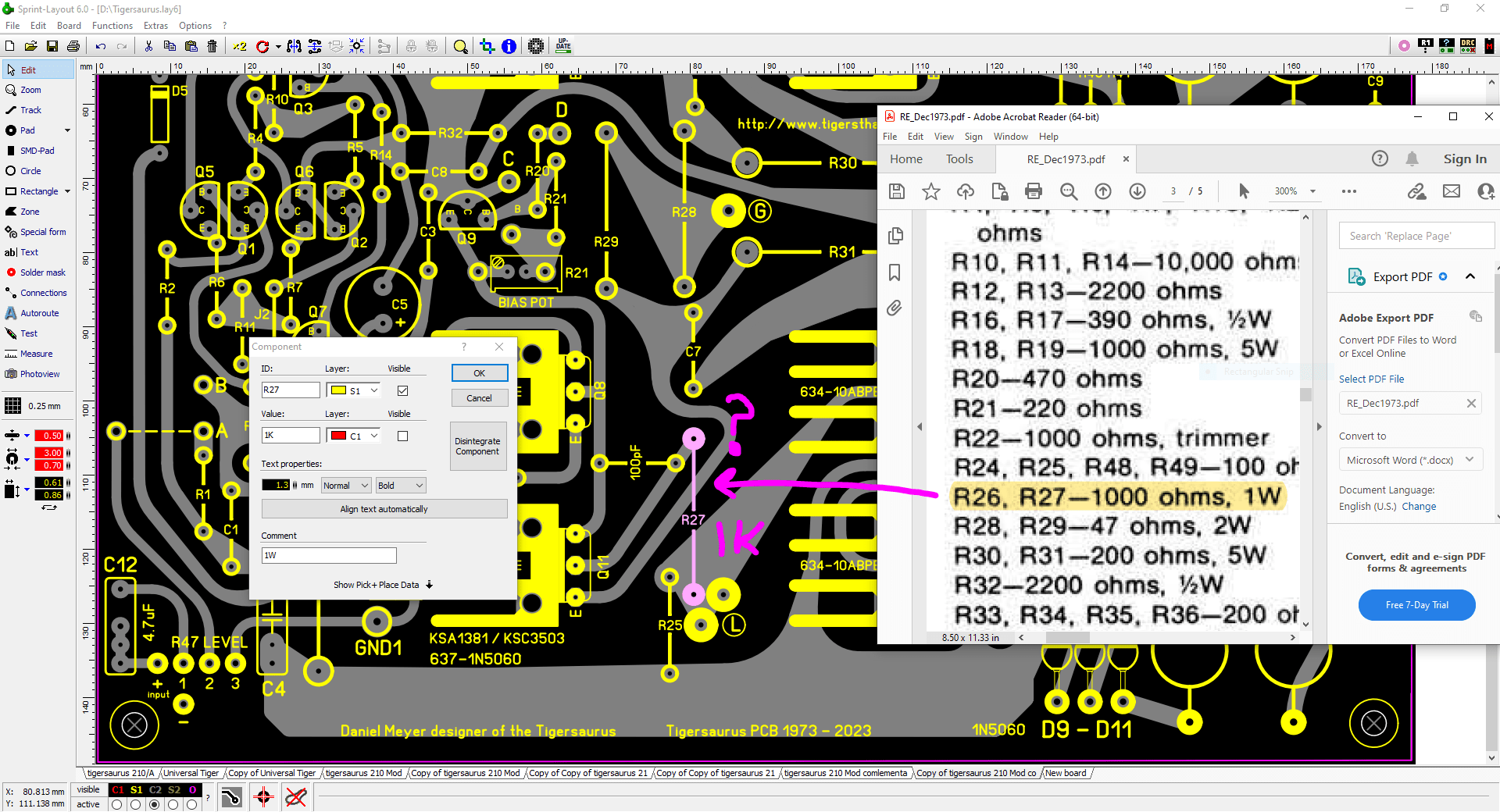
Task: Print the board using printer icon
Action: pyautogui.click(x=73, y=46)
